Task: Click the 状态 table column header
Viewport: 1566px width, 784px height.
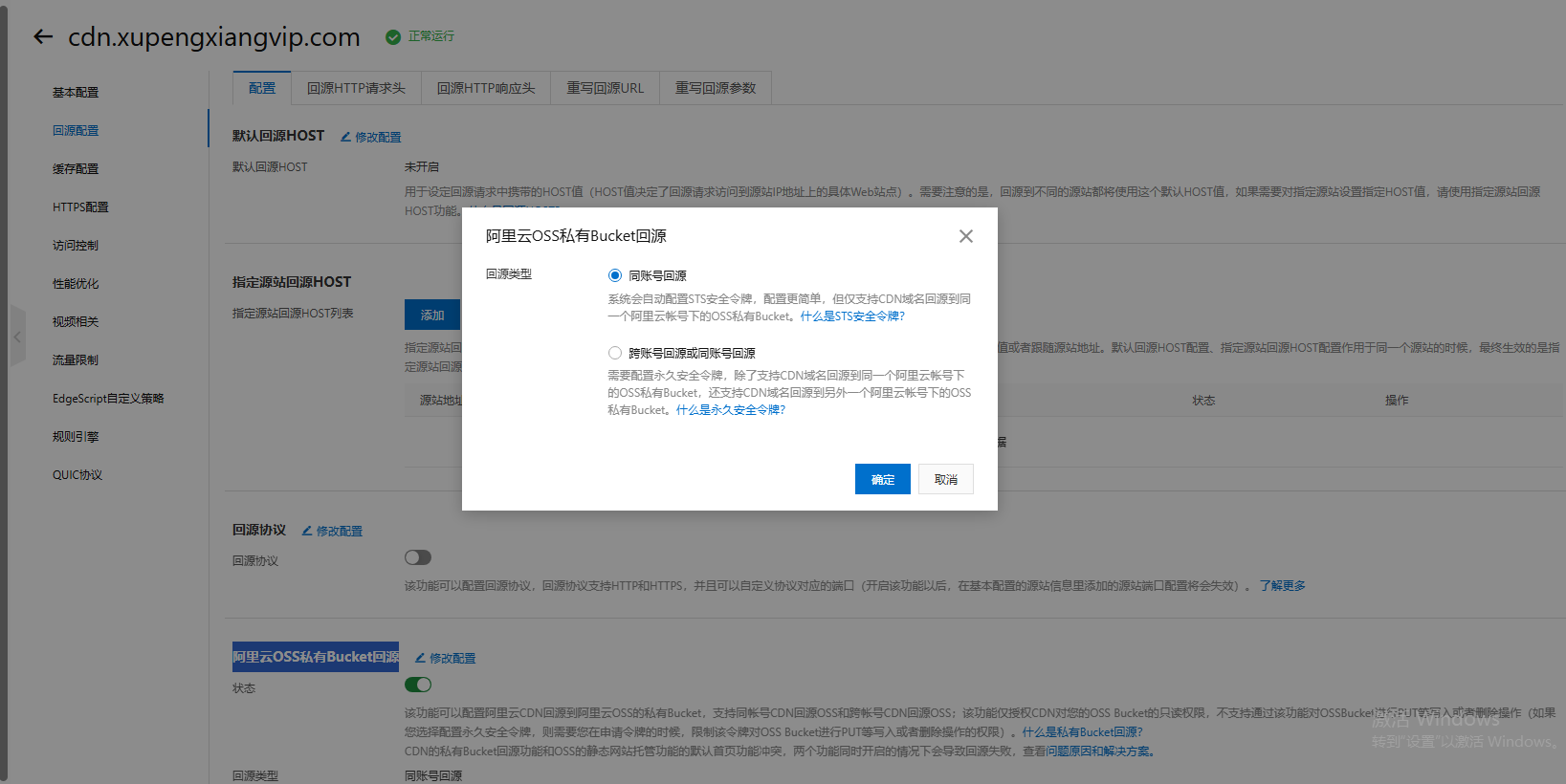Action: click(1203, 401)
